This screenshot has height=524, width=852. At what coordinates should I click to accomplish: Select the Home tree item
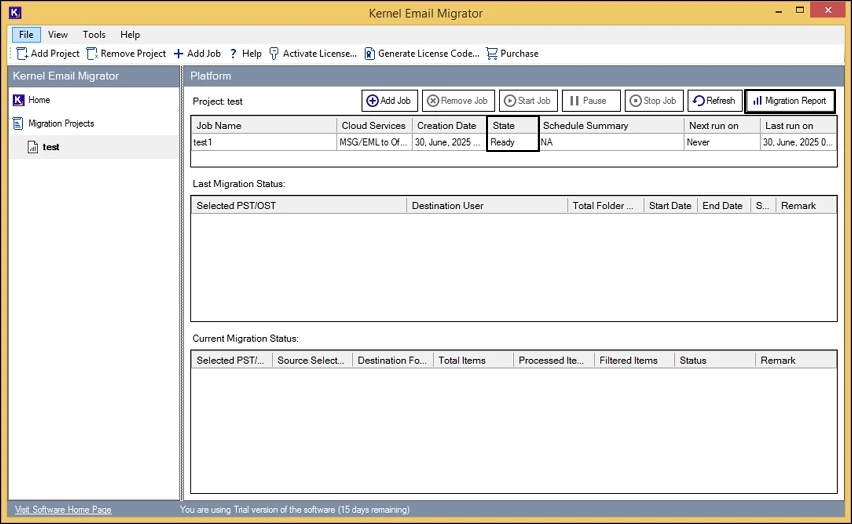point(39,100)
